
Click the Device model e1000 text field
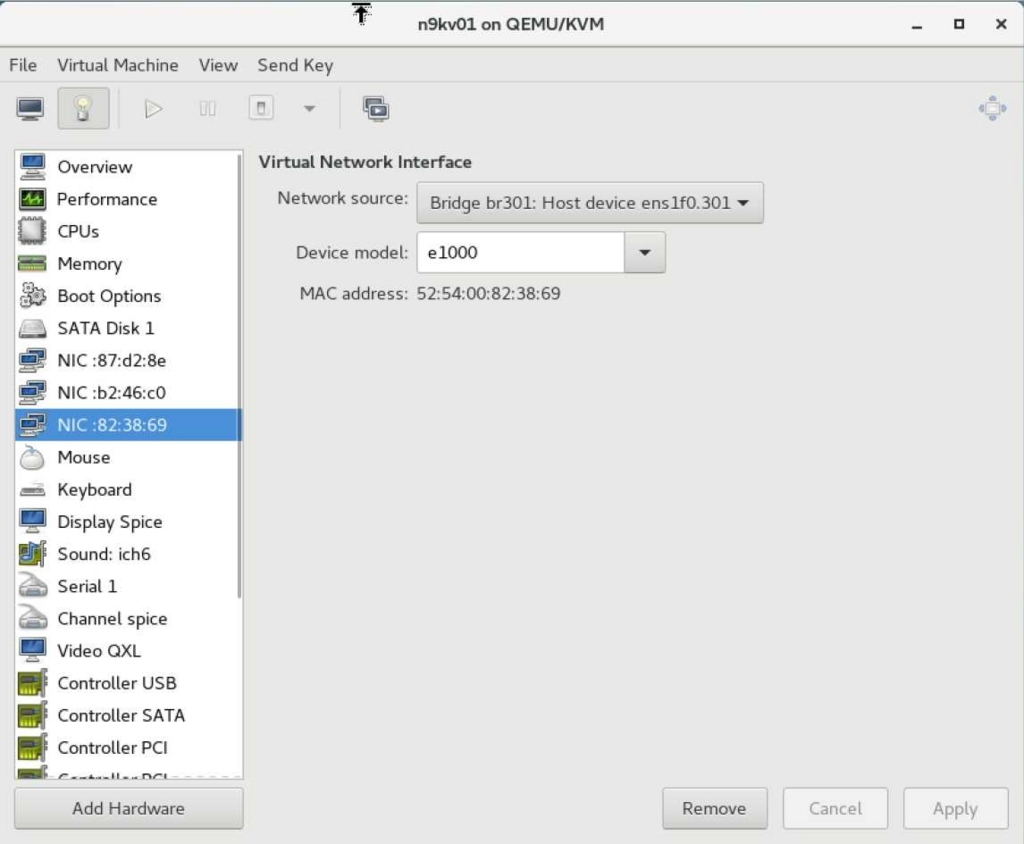coord(520,252)
